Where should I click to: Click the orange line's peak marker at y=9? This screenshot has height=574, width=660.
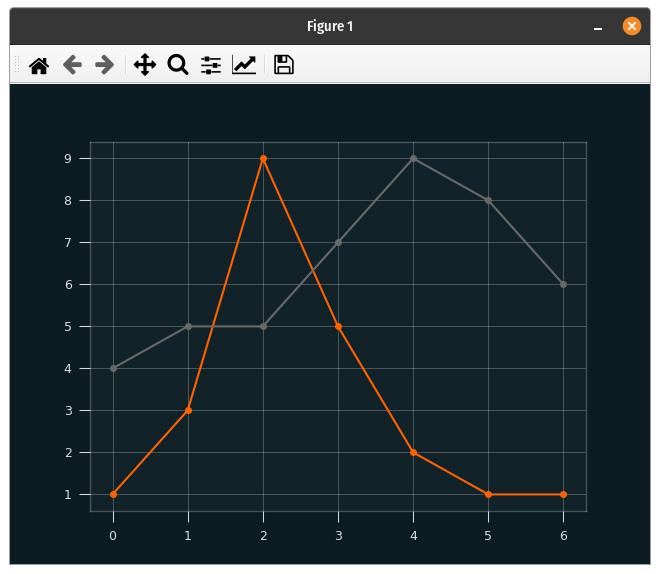pos(263,159)
